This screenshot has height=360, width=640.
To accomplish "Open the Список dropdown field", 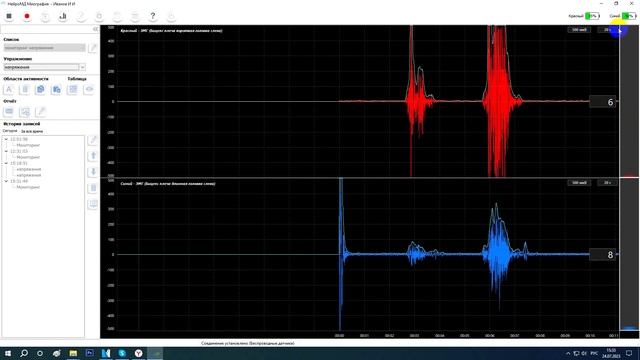I will tap(44, 48).
